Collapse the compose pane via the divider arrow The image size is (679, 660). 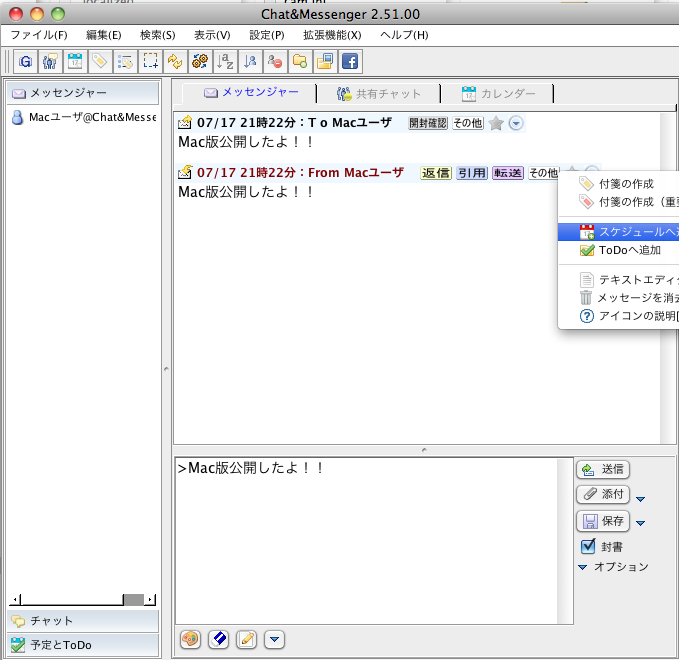point(424,450)
